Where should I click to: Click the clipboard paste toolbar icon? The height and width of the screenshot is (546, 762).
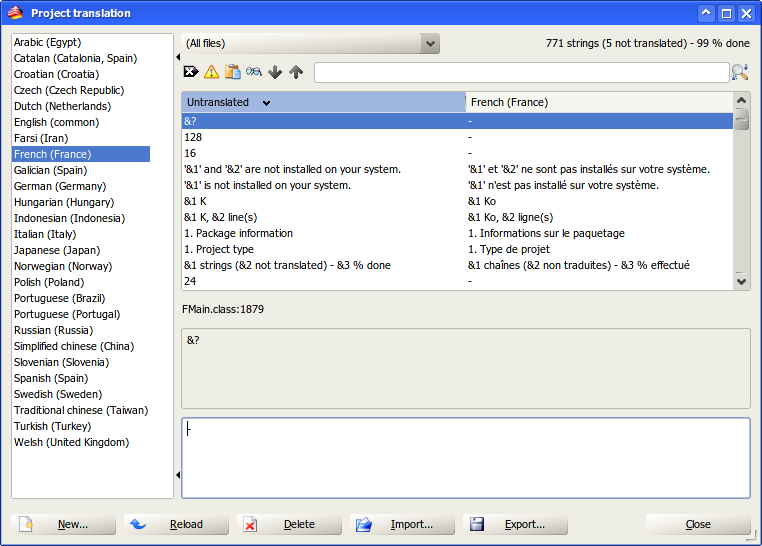point(232,72)
